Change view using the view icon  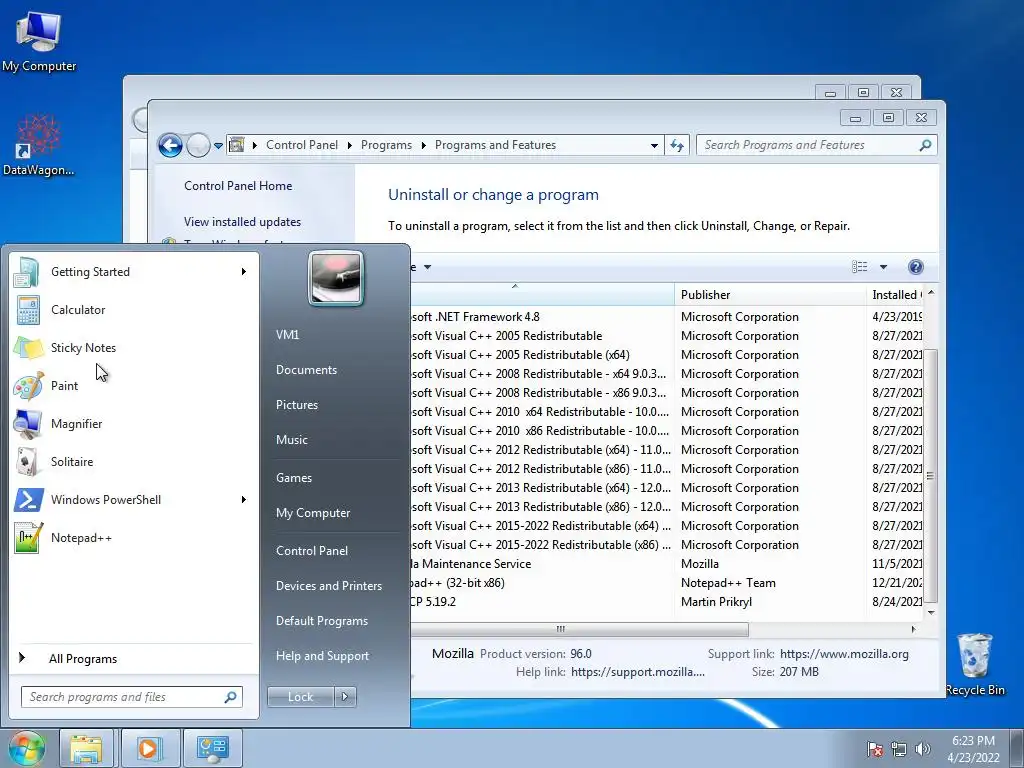tap(859, 266)
